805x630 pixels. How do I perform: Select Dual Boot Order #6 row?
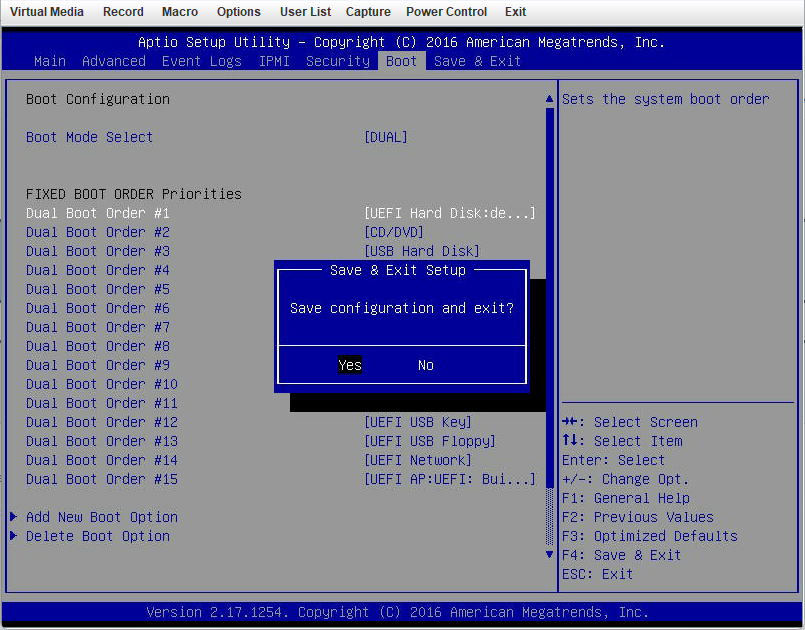click(x=98, y=308)
